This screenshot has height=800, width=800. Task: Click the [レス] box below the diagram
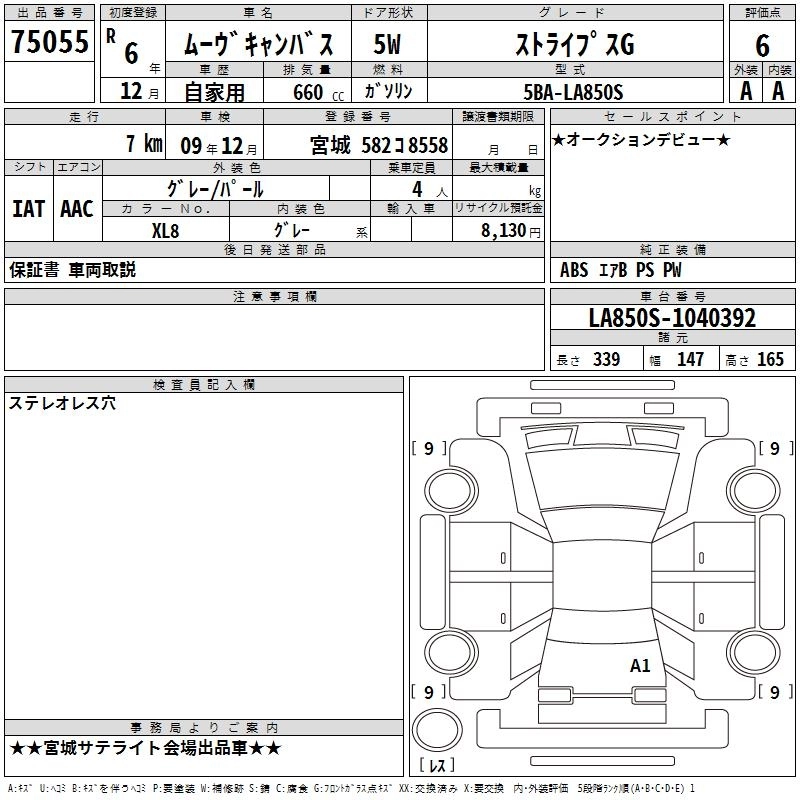pos(437,766)
